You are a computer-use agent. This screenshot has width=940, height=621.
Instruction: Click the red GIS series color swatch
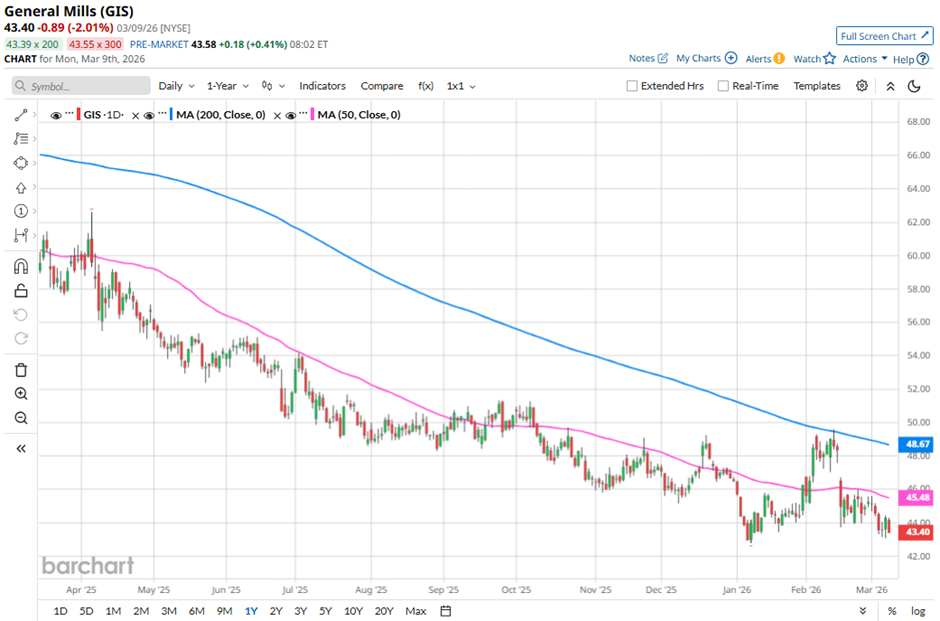(x=79, y=114)
